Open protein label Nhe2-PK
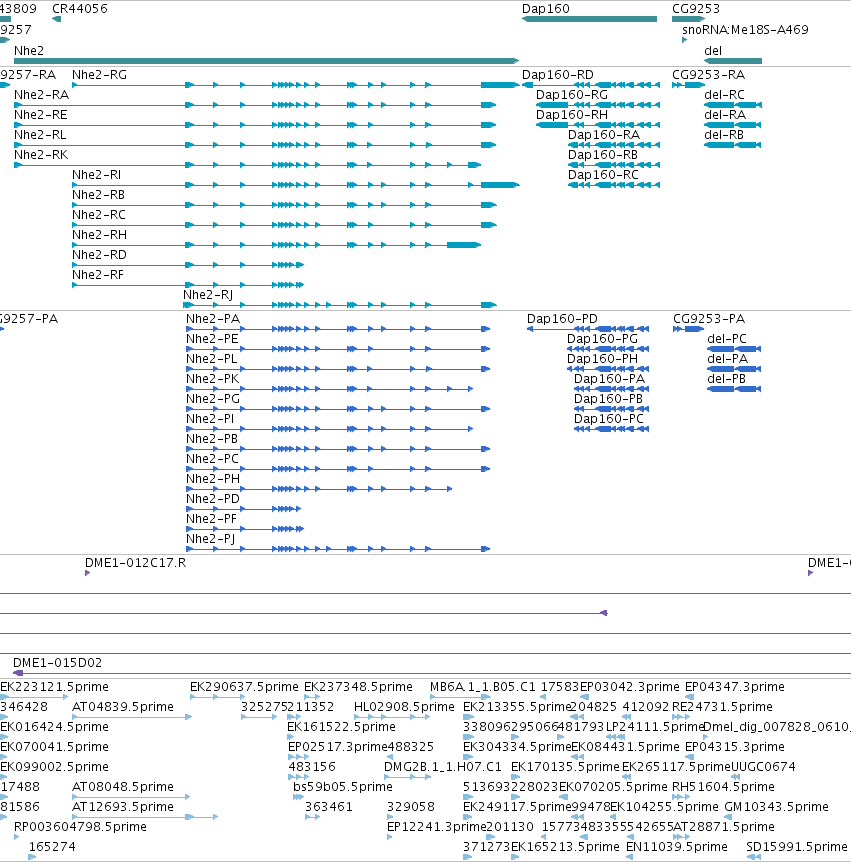Viewport: 851px width, 862px height. pos(212,379)
